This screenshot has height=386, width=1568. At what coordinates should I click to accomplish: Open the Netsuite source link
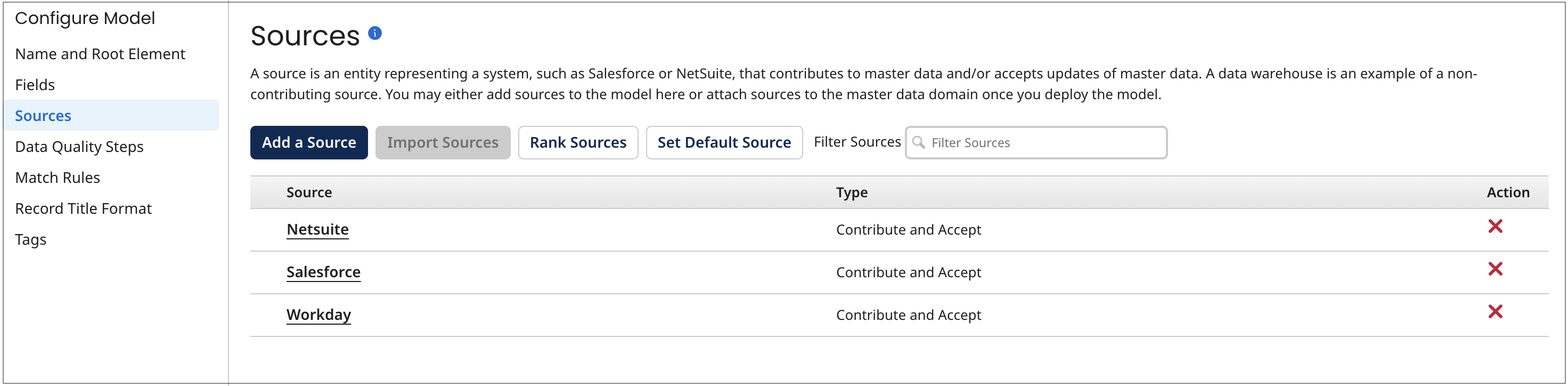[x=317, y=229]
